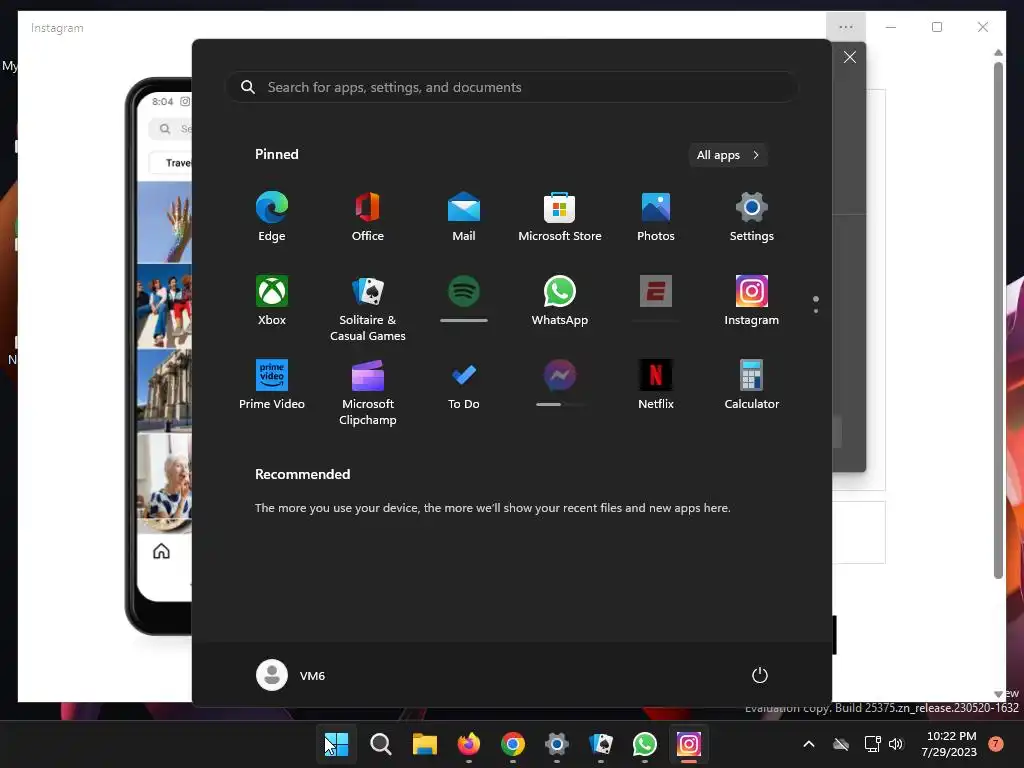Screen dimensions: 1024x768
Task: Open File Explorer from taskbar
Action: click(x=424, y=744)
